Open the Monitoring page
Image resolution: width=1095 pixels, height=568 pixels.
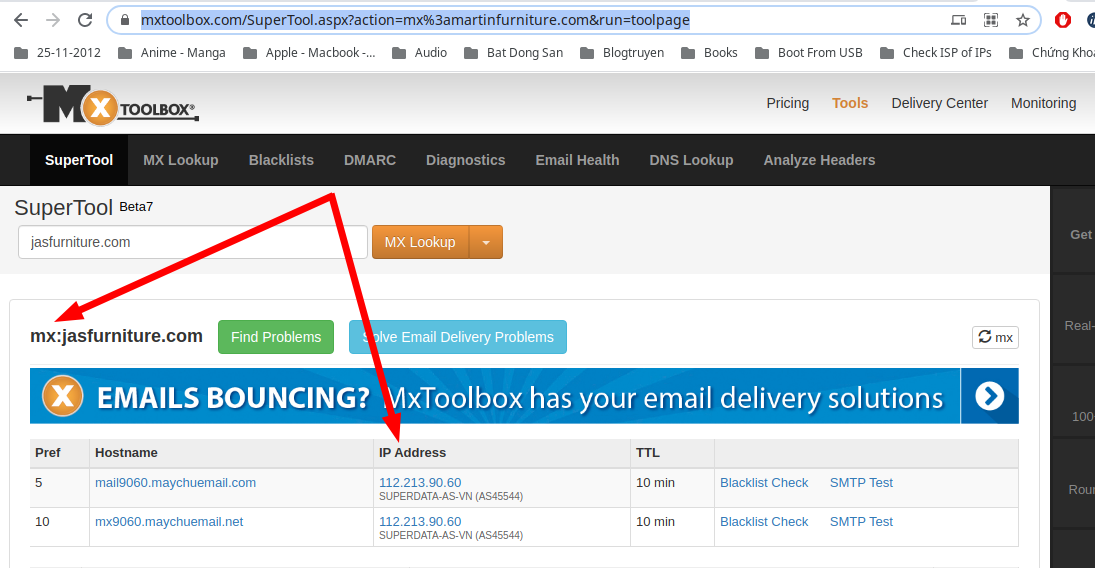(x=1043, y=103)
